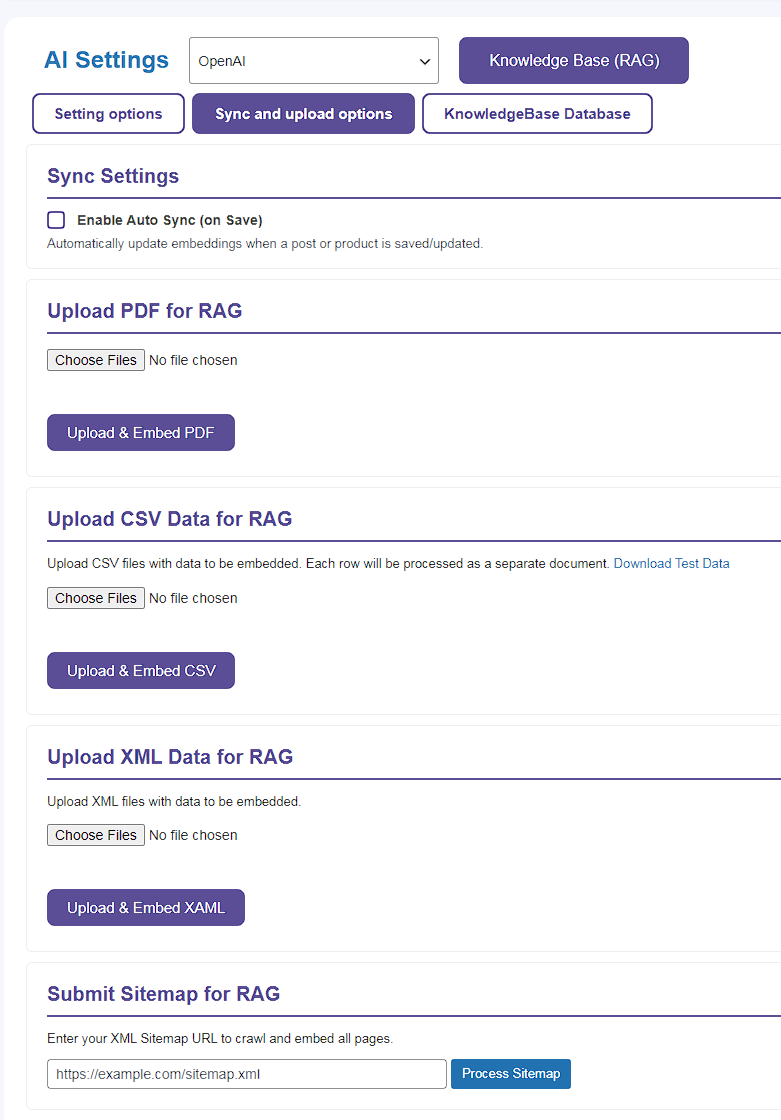This screenshot has width=781, height=1120.
Task: Choose files for XML upload
Action: click(96, 835)
